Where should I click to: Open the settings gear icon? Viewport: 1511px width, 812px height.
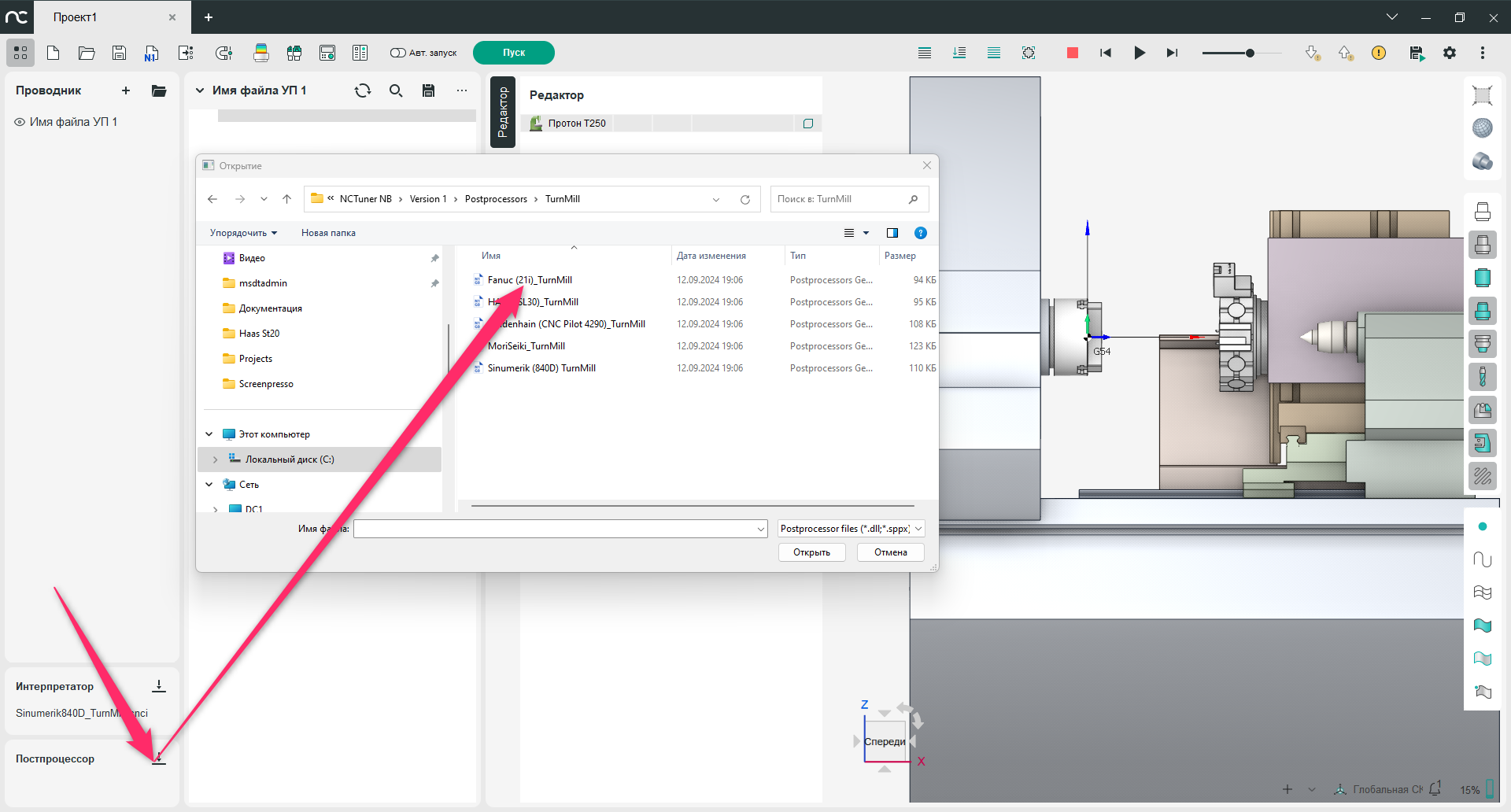tap(1450, 53)
